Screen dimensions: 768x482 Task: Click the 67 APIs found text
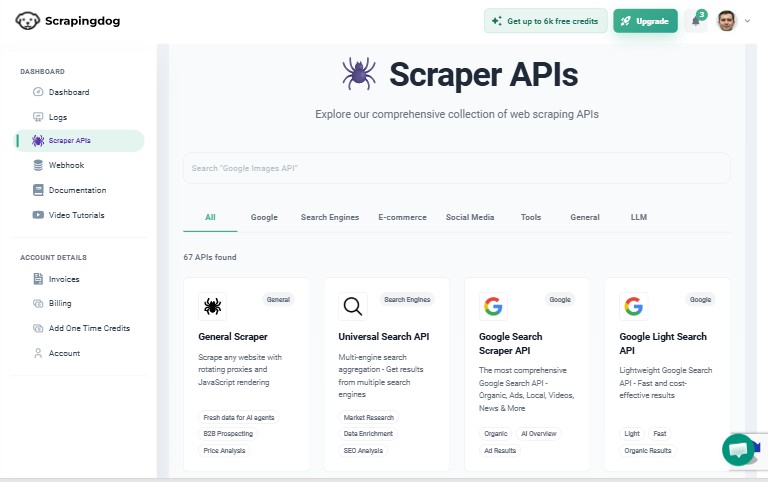point(210,257)
